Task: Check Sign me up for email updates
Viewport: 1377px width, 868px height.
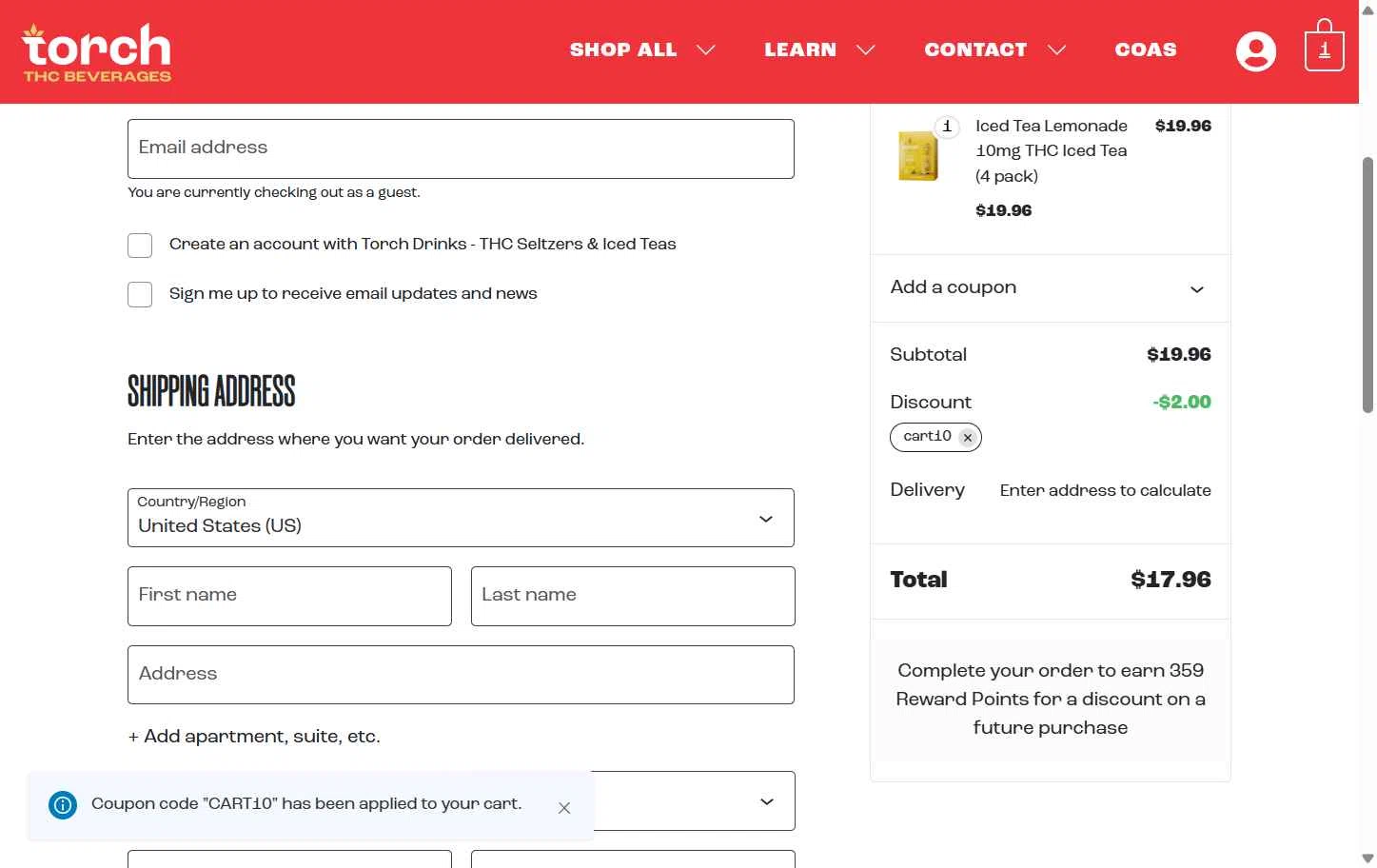Action: tap(140, 295)
